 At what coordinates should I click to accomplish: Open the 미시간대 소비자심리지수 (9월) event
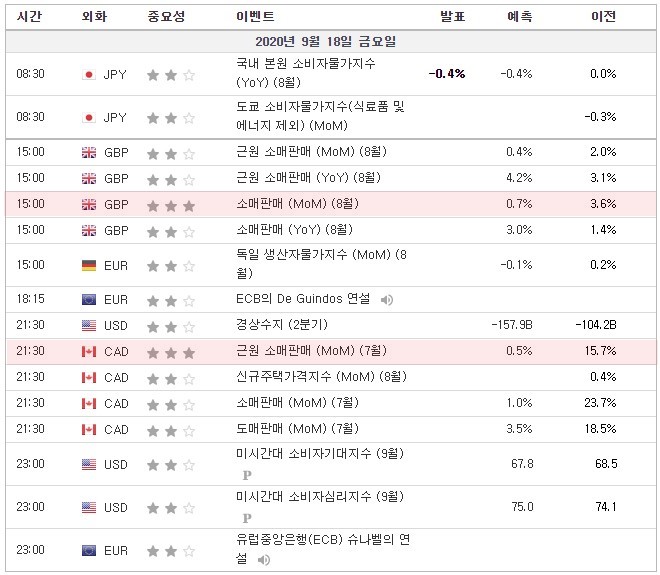320,497
